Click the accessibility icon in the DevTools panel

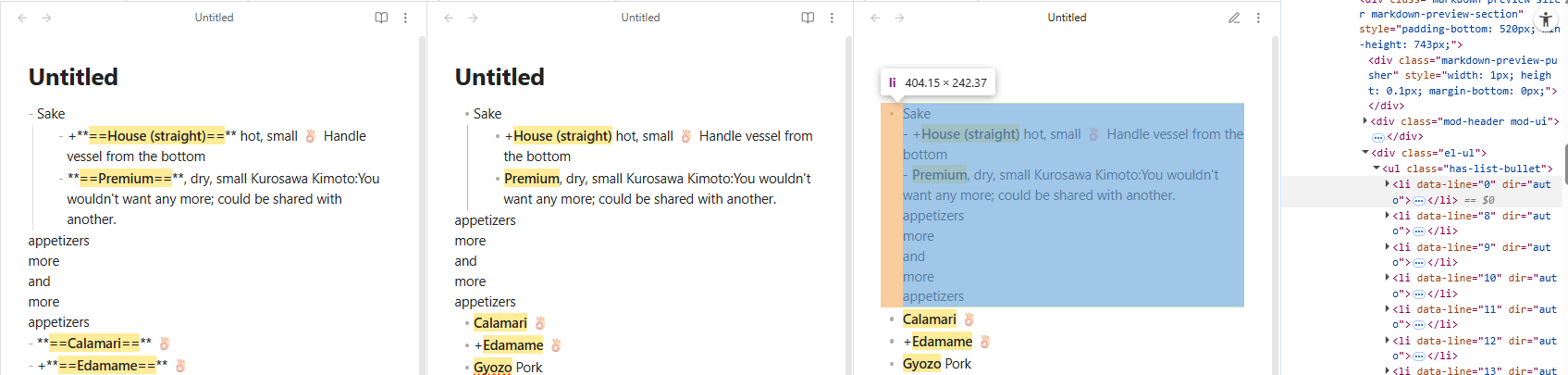pos(1546,19)
